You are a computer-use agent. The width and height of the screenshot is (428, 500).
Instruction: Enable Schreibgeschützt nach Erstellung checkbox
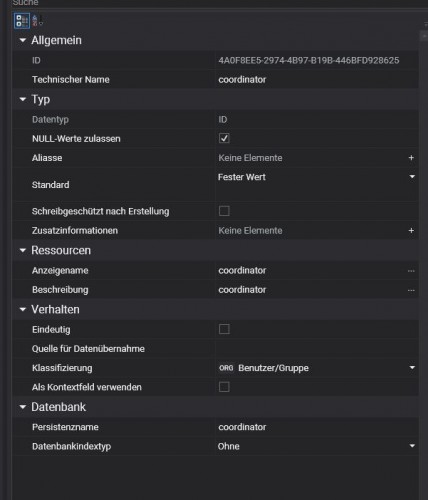224,211
